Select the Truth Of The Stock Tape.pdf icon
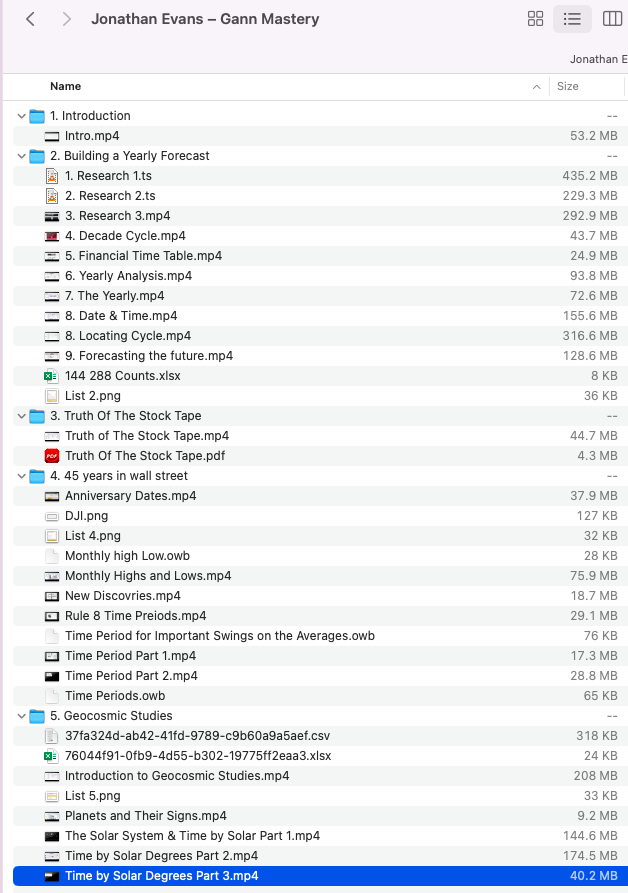 pyautogui.click(x=52, y=456)
